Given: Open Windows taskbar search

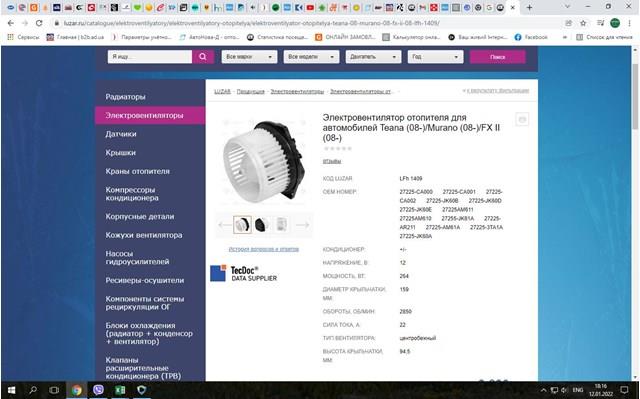Looking at the screenshot, I should [33, 390].
